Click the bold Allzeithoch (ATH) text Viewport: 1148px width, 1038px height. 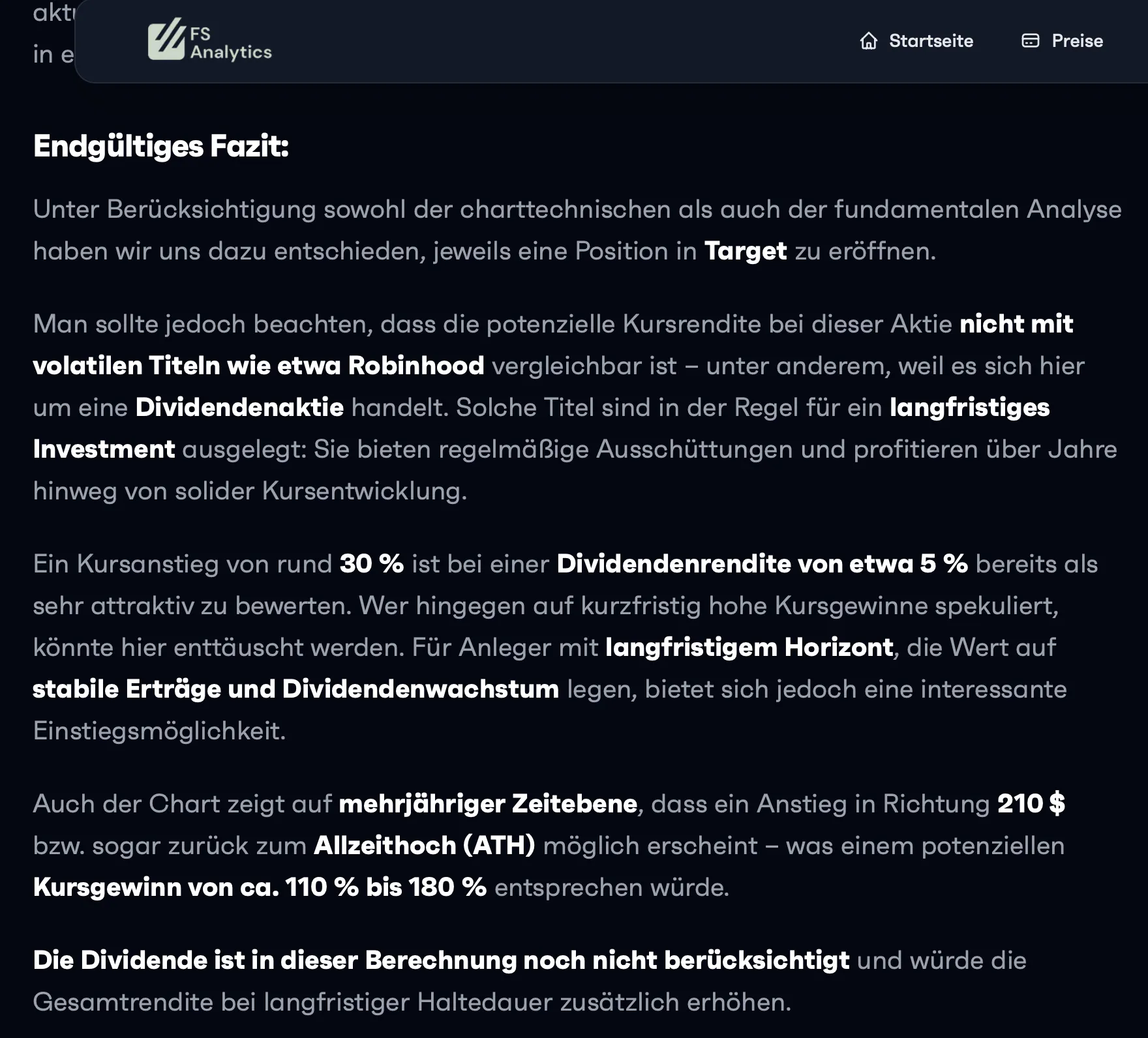coord(425,846)
